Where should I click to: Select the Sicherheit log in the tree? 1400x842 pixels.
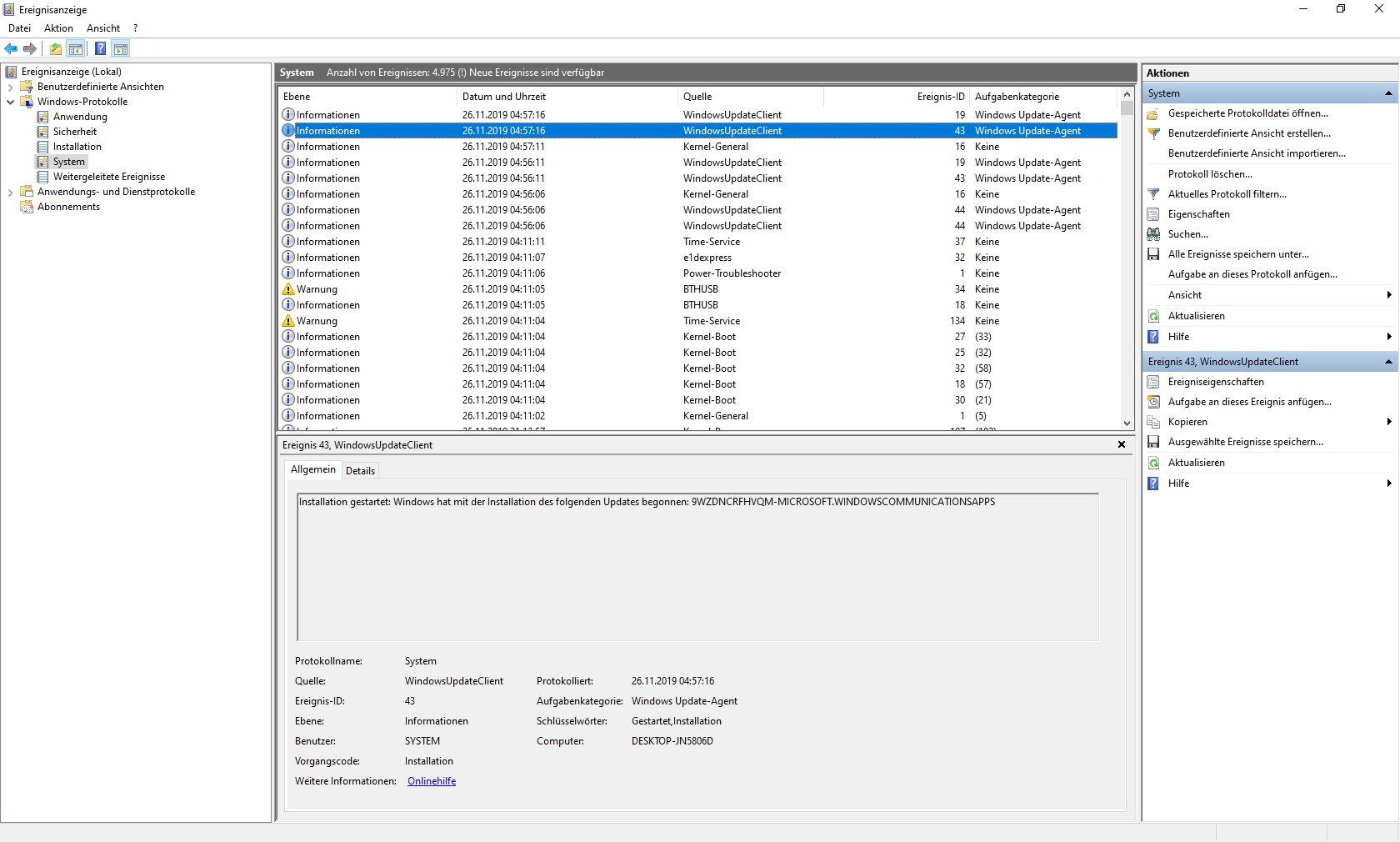(x=75, y=132)
